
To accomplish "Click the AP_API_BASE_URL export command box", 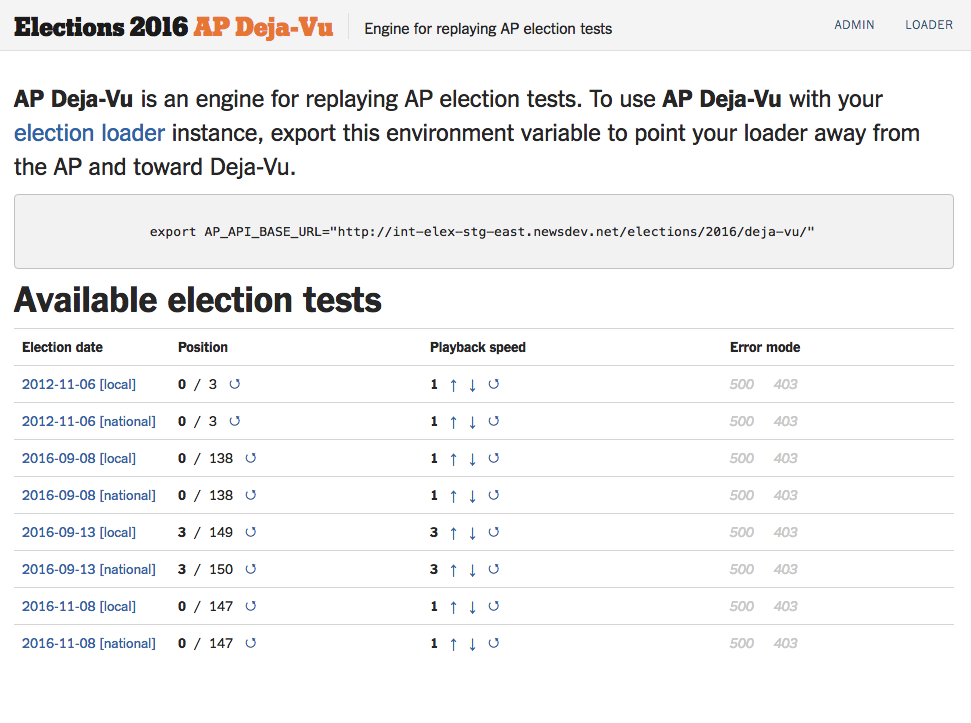I will tap(483, 232).
